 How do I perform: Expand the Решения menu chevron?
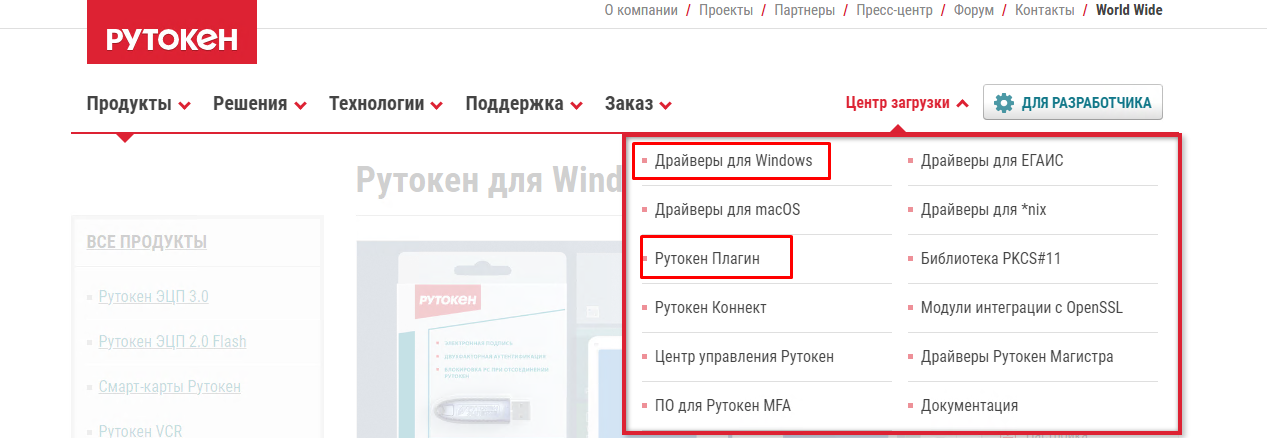point(300,105)
